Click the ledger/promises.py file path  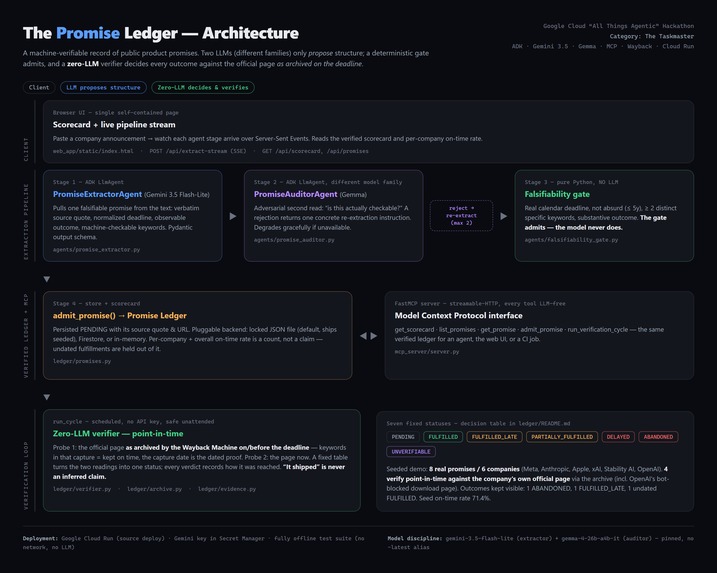82,361
